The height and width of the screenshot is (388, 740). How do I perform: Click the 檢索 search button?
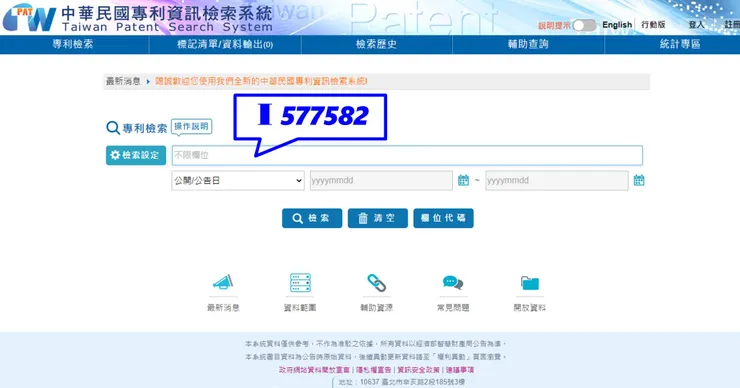tap(312, 218)
